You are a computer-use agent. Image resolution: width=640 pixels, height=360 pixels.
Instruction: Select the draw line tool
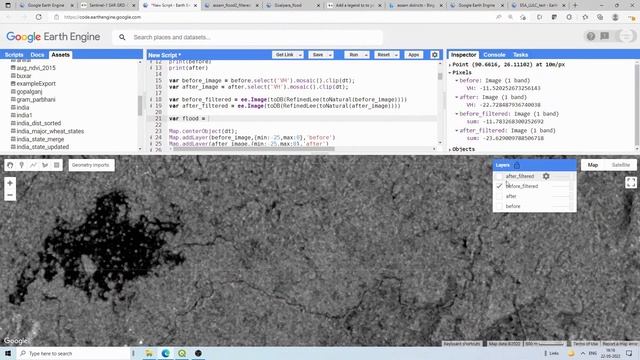[x=33, y=165]
